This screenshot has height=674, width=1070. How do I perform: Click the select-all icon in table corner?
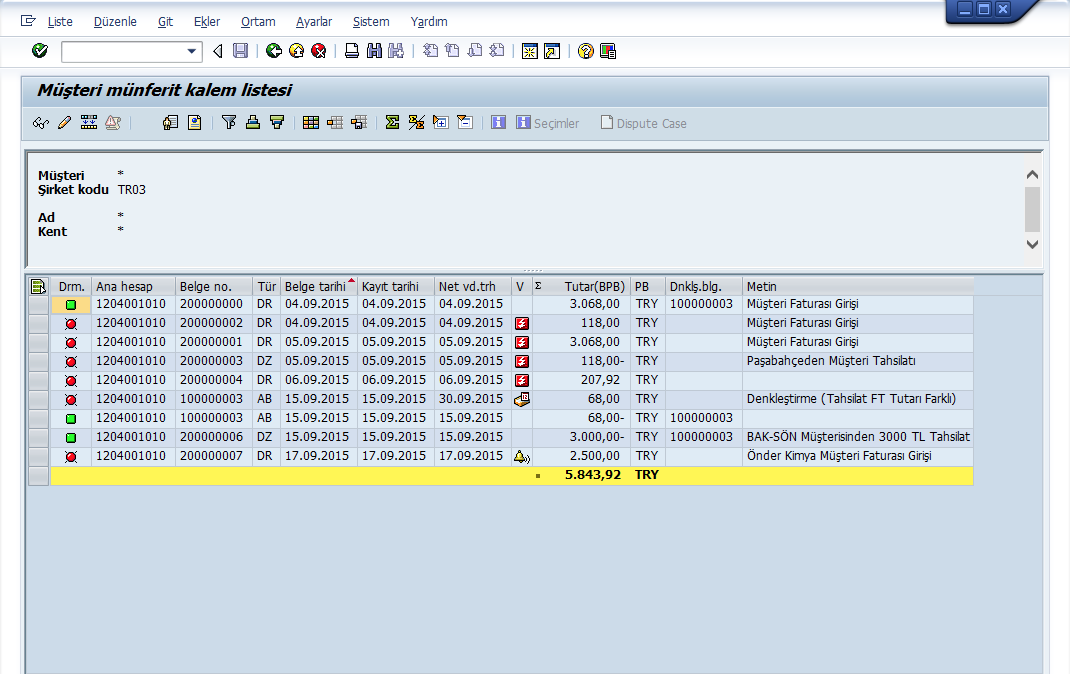[38, 287]
